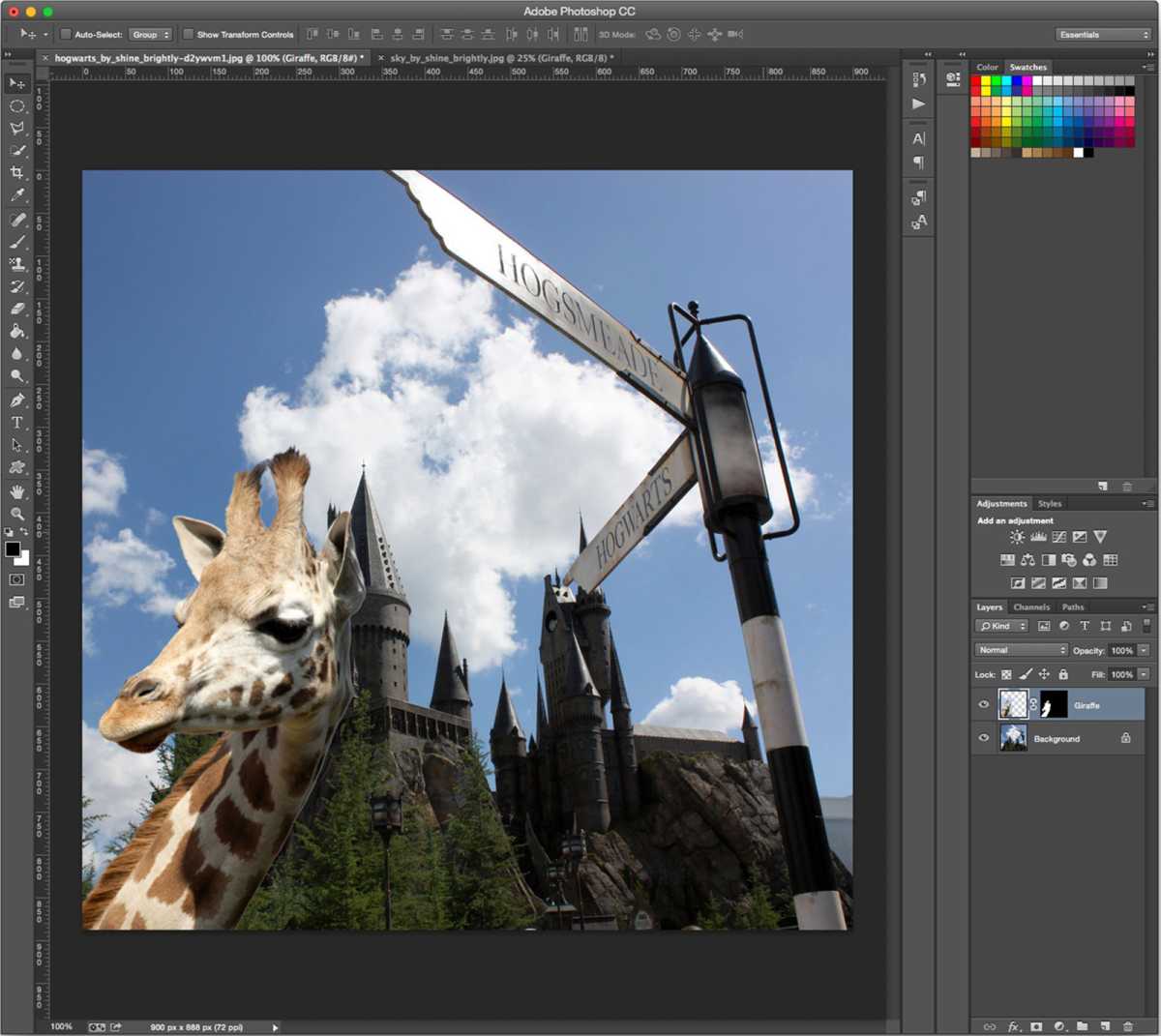Screen dimensions: 1161x1036
Task: Open the Styles panel tab
Action: (1050, 503)
